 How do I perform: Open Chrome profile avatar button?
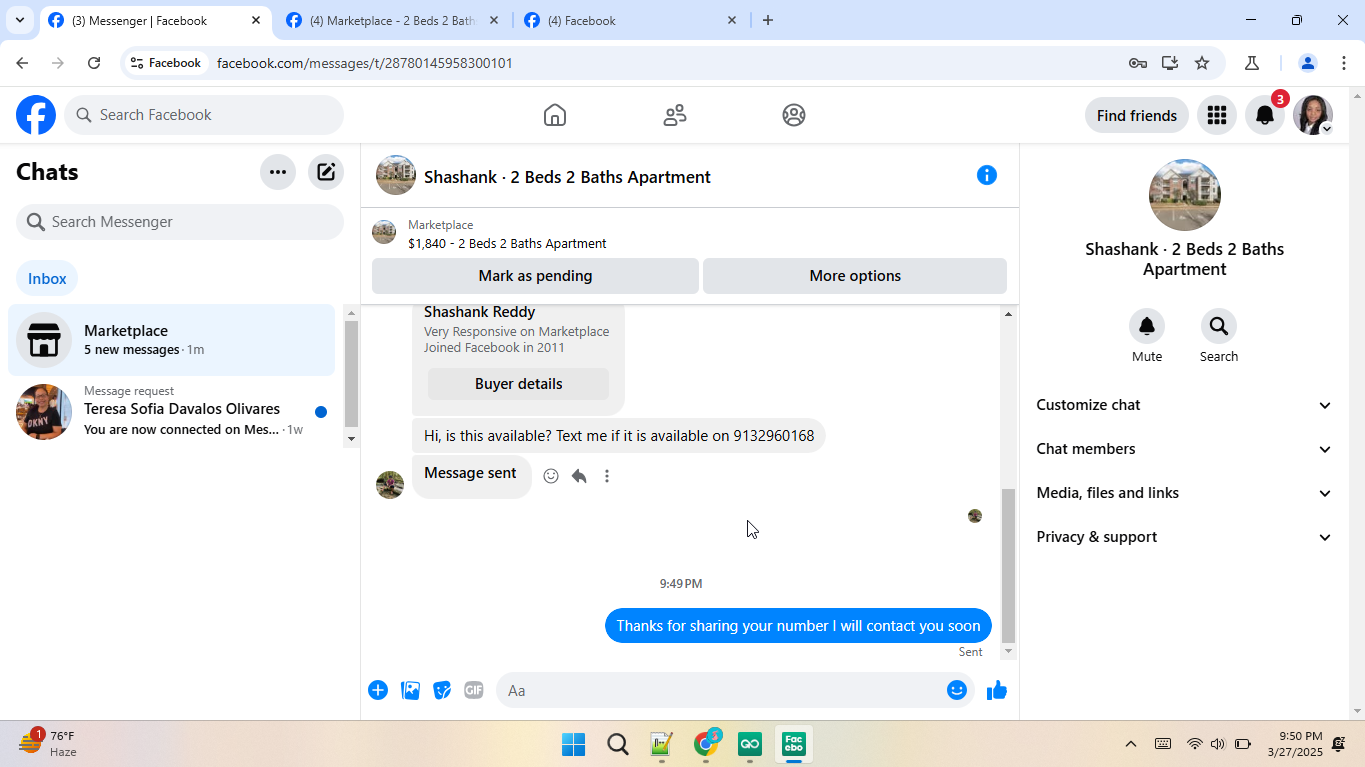[x=1307, y=63]
